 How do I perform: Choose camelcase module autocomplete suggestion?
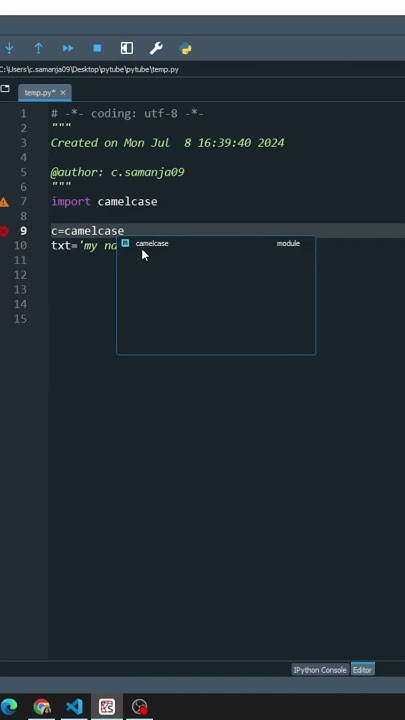click(x=216, y=243)
